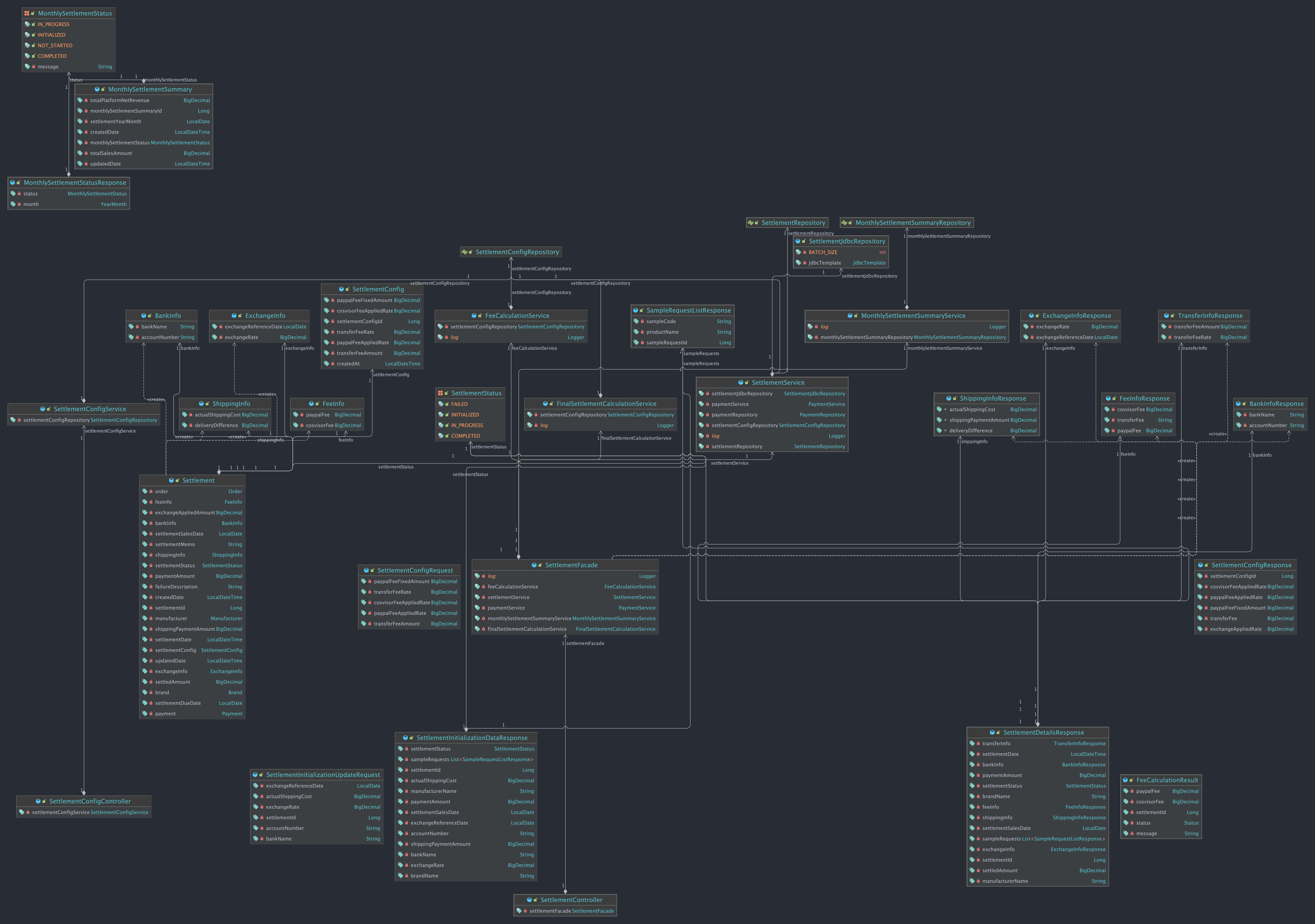Viewport: 1315px width, 924px height.
Task: Click the failureDescription field in Settlement
Action: tap(193, 587)
